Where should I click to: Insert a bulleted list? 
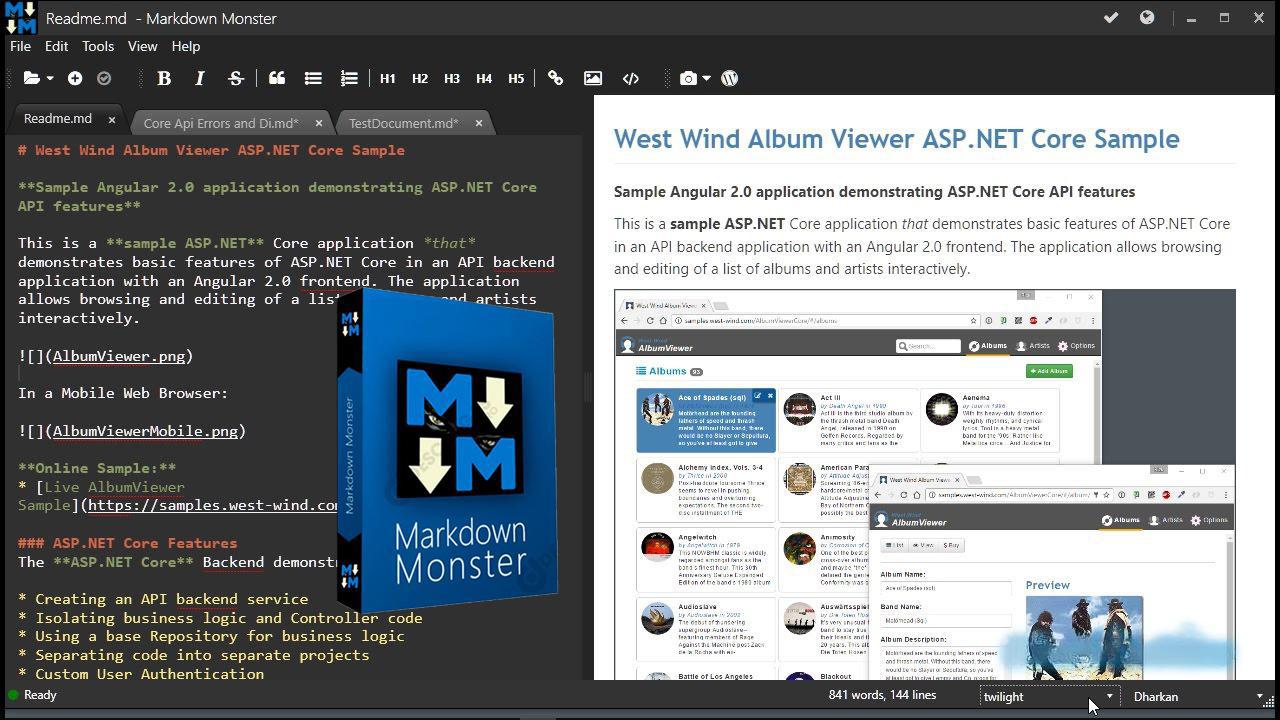click(x=313, y=78)
